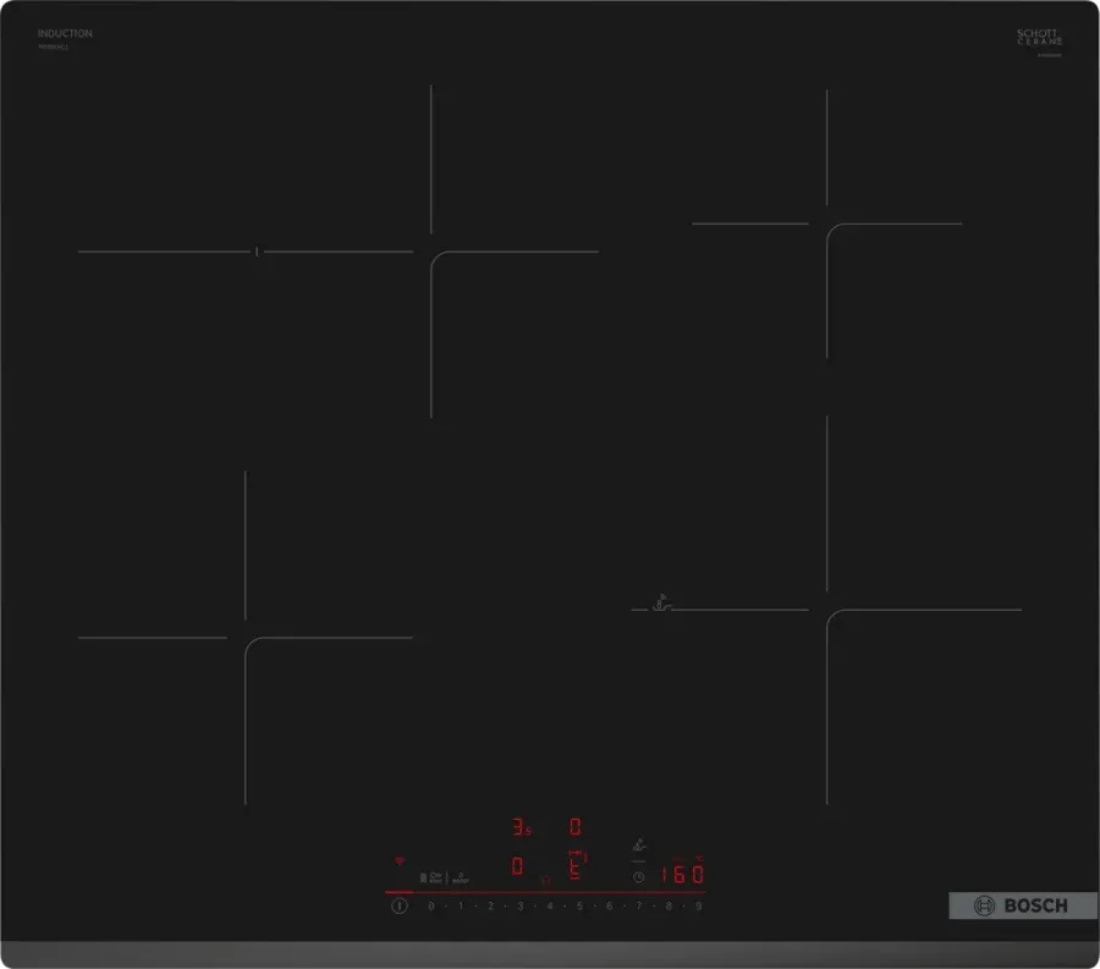Tap the red Wi-Fi indicator icon
Viewport: 1100px width, 969px height.
(399, 861)
